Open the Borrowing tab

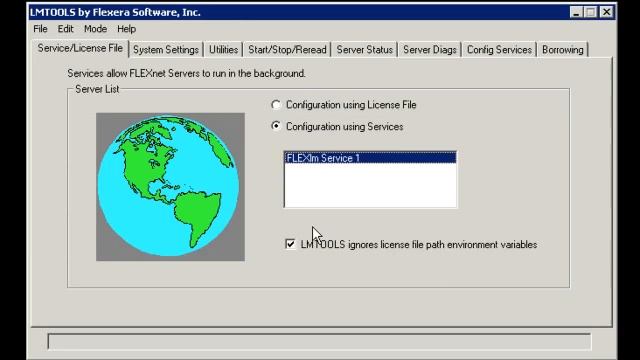562,50
